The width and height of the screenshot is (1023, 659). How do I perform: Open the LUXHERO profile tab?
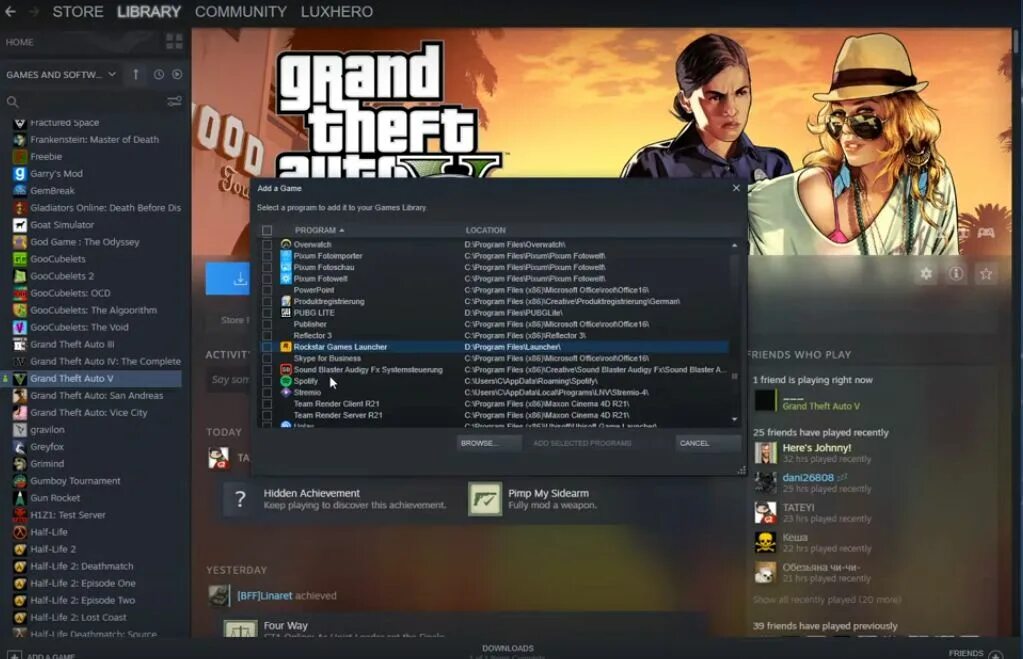(x=337, y=11)
